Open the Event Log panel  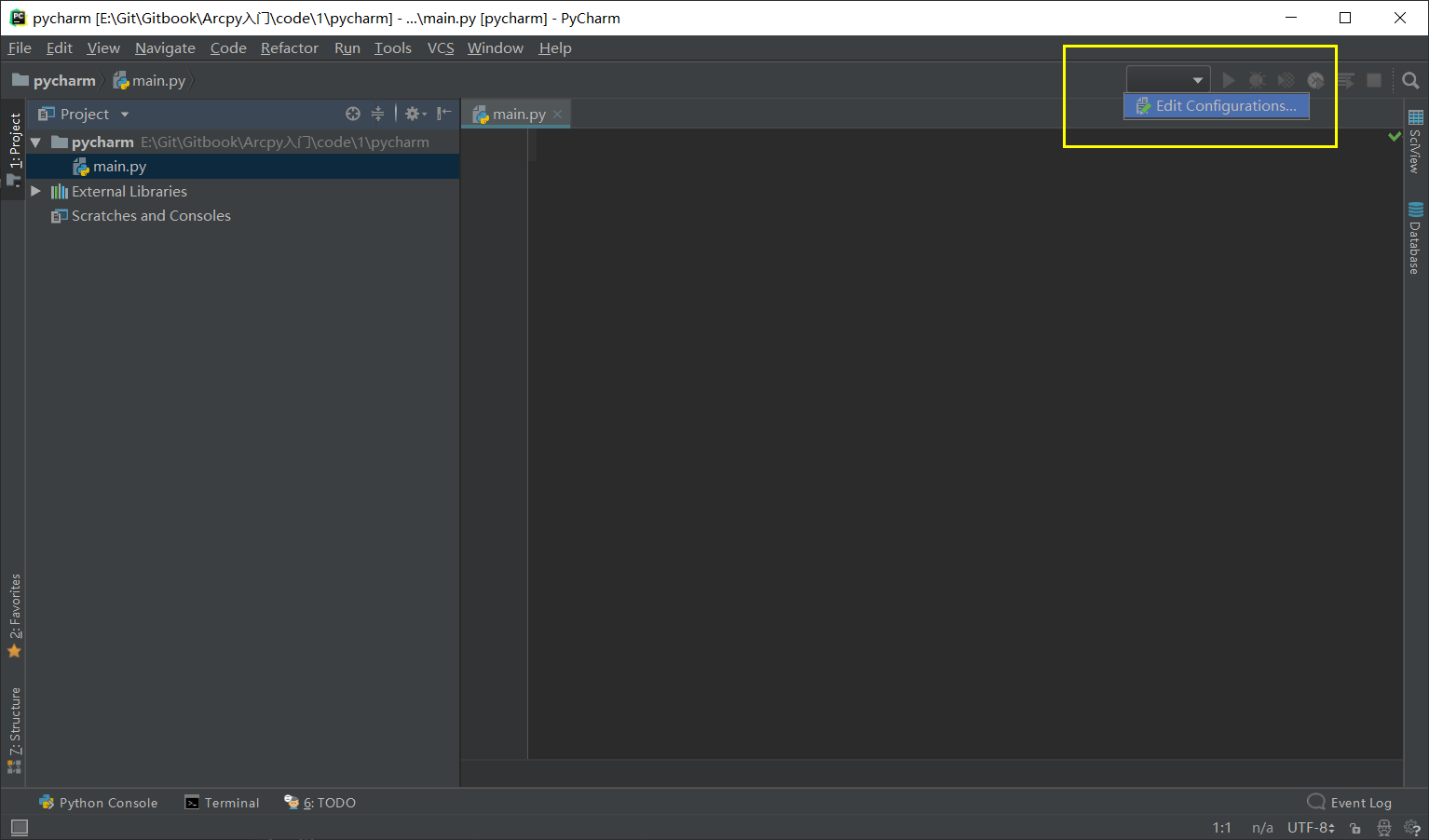click(1349, 803)
